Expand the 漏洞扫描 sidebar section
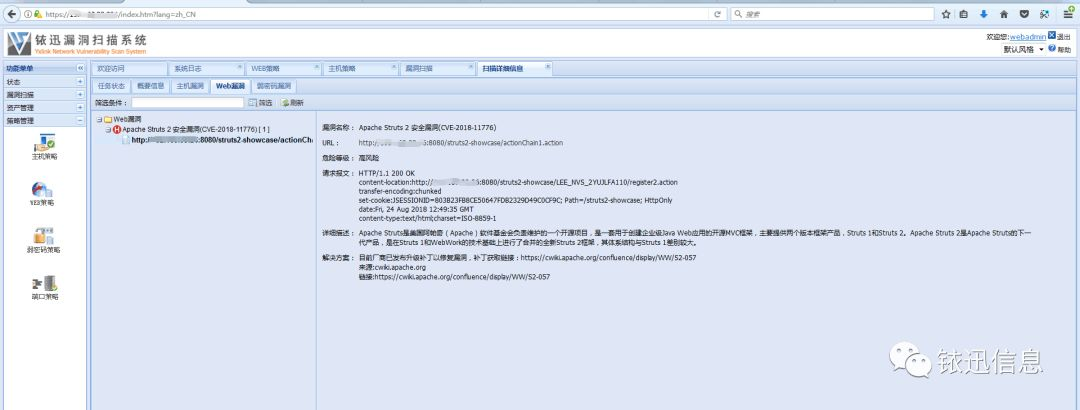The image size is (1080, 410). pyautogui.click(x=80, y=94)
